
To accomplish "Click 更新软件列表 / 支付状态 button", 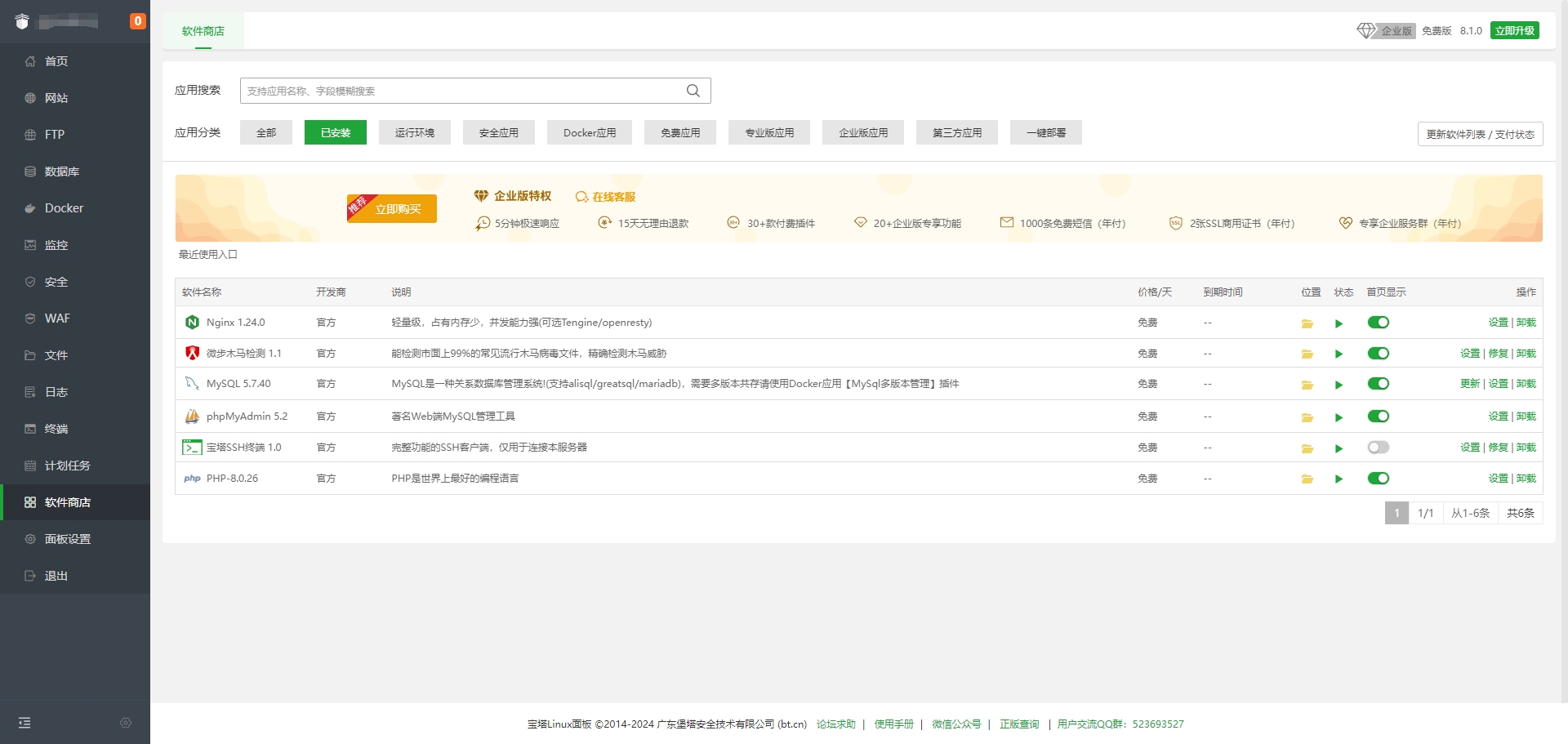I will (1481, 134).
